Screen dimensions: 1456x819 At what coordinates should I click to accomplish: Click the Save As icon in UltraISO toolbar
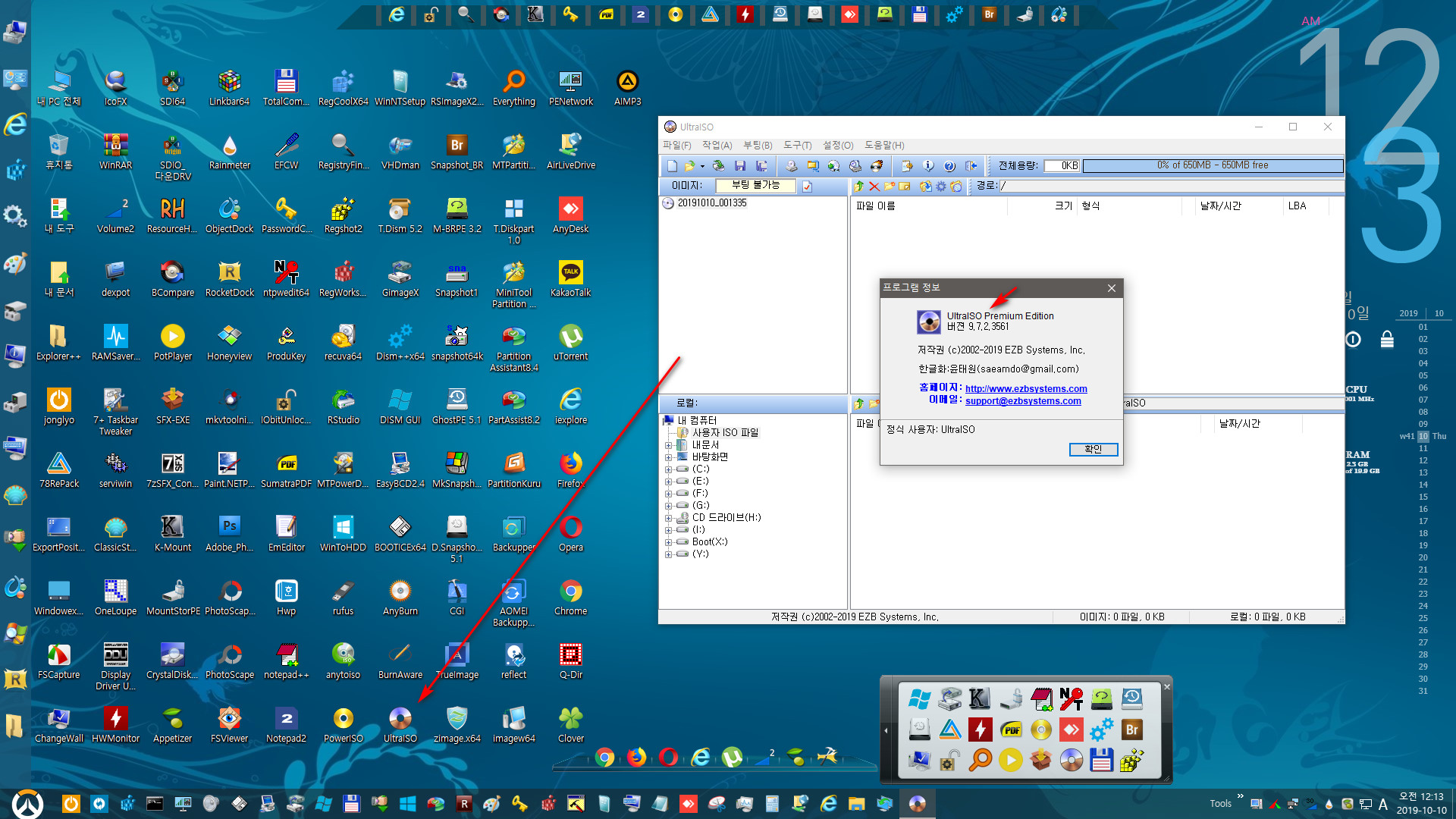761,165
